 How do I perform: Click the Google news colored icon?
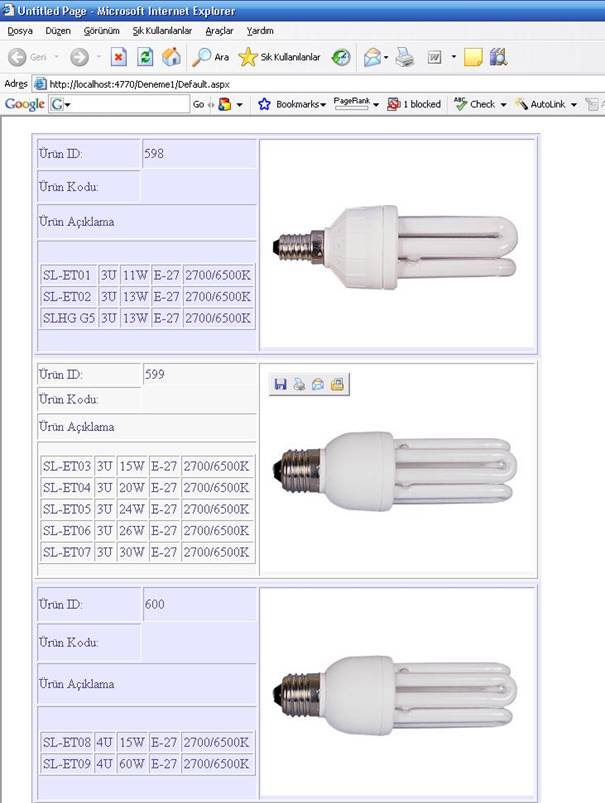tap(224, 104)
